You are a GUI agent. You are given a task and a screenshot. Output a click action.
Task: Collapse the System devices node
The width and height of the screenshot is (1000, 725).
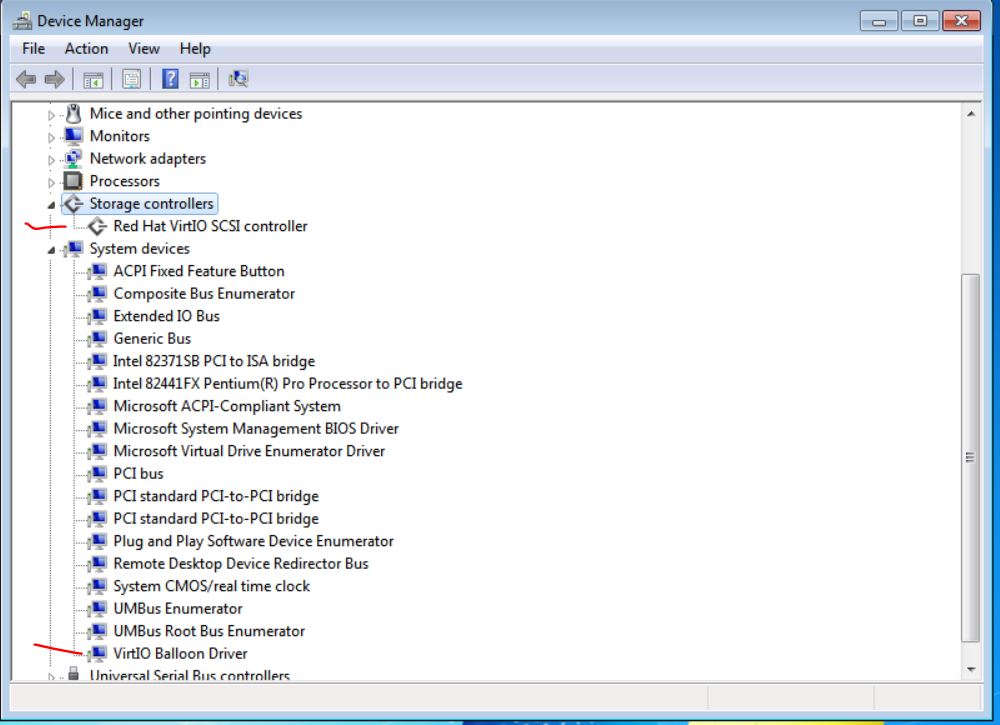(51, 250)
